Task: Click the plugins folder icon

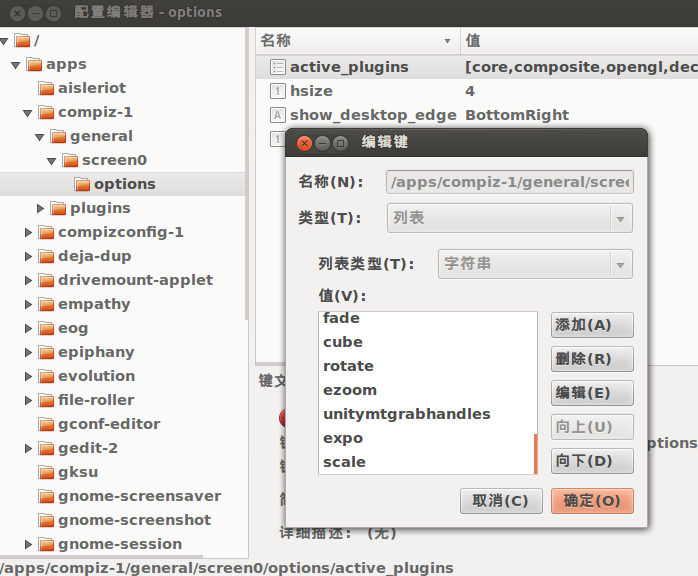Action: coord(58,208)
